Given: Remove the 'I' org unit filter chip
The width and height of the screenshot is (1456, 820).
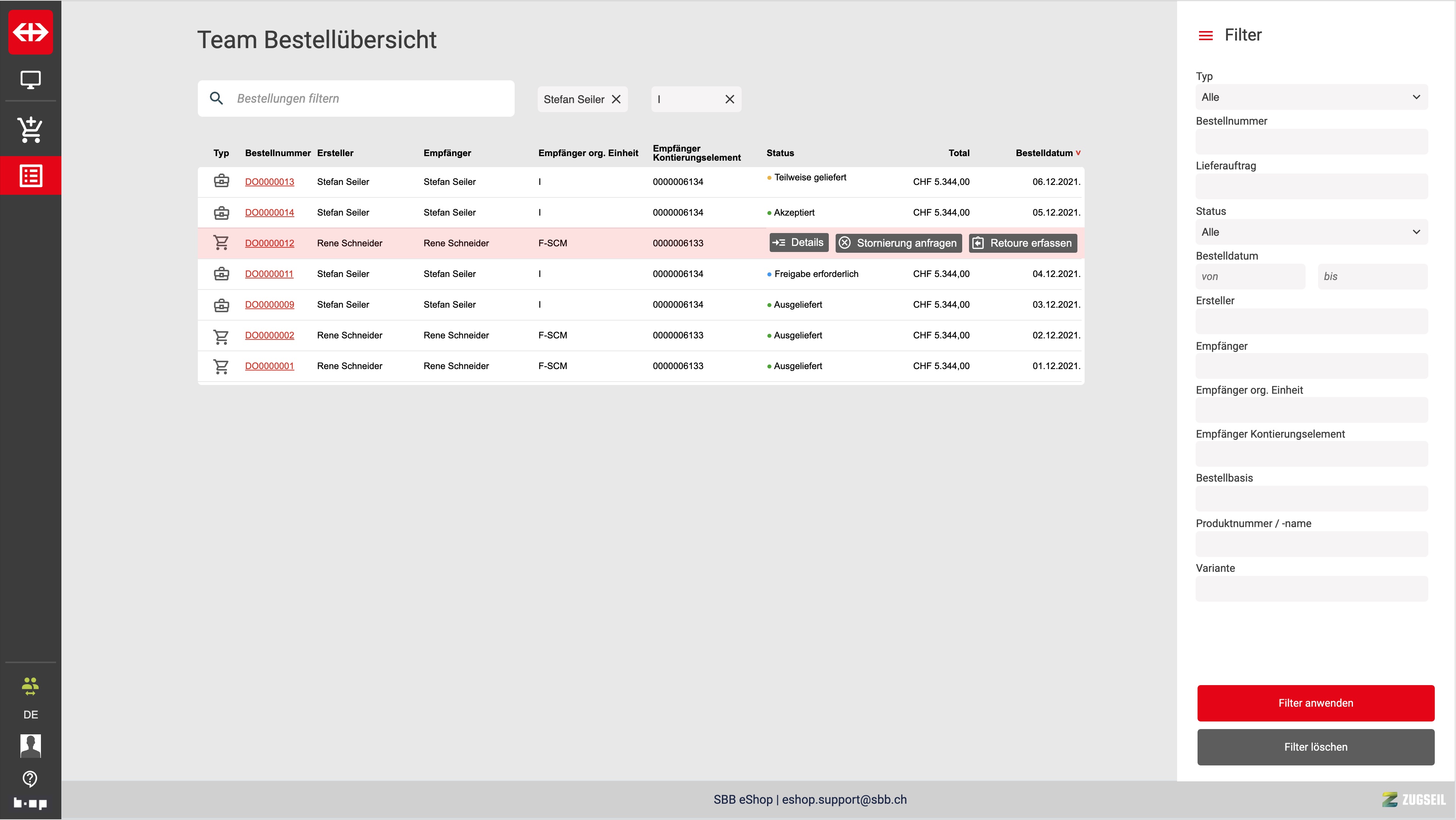Looking at the screenshot, I should (x=730, y=99).
